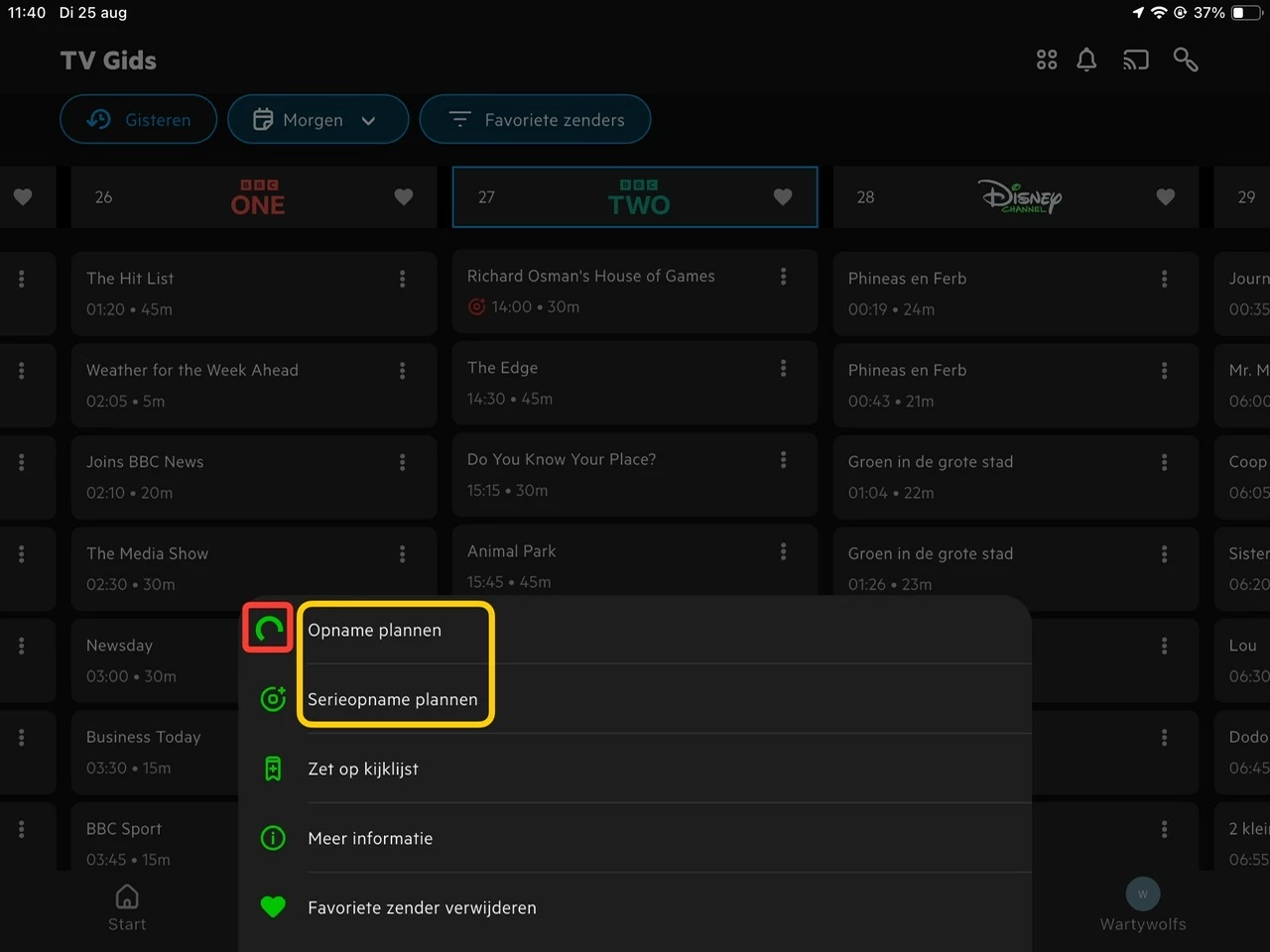Tap the TV Gids page title
The height and width of the screenshot is (952, 1270).
(108, 60)
